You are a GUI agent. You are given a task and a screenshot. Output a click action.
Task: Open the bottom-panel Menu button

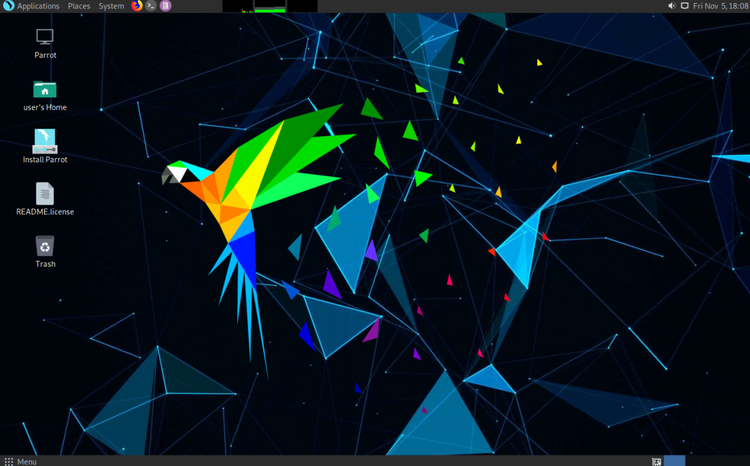click(x=21, y=461)
